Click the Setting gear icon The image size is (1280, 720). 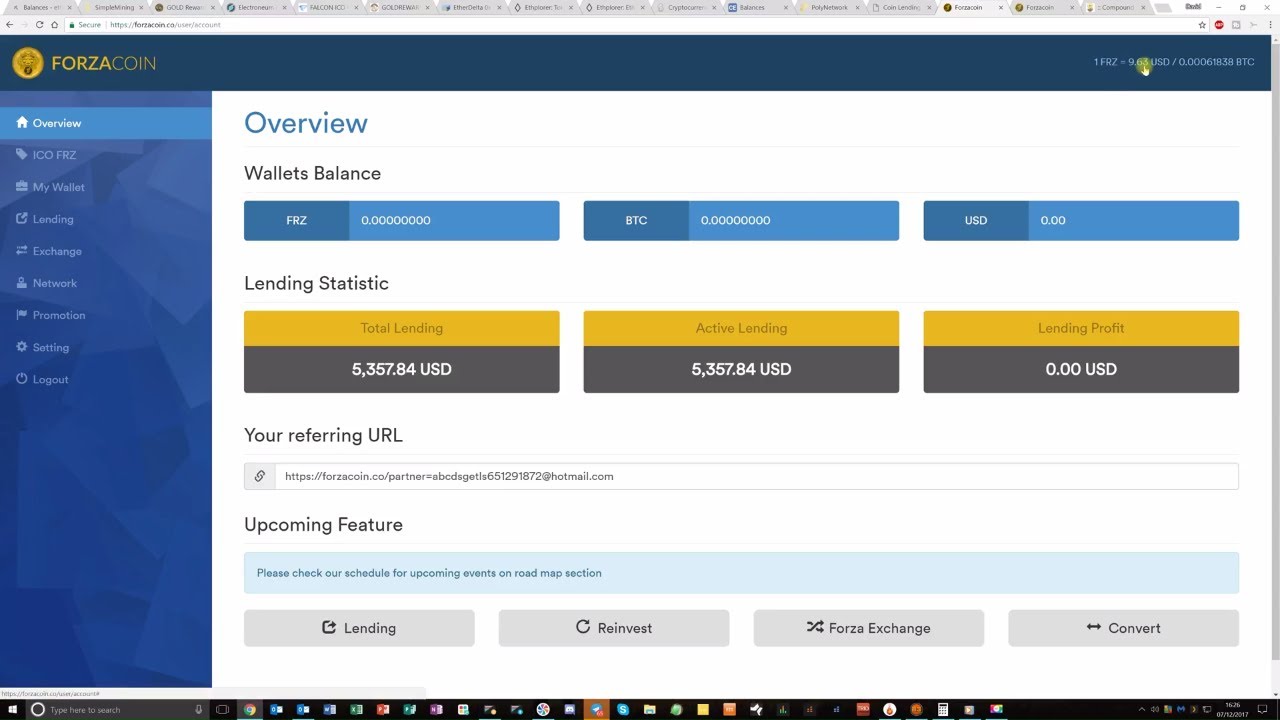22,347
